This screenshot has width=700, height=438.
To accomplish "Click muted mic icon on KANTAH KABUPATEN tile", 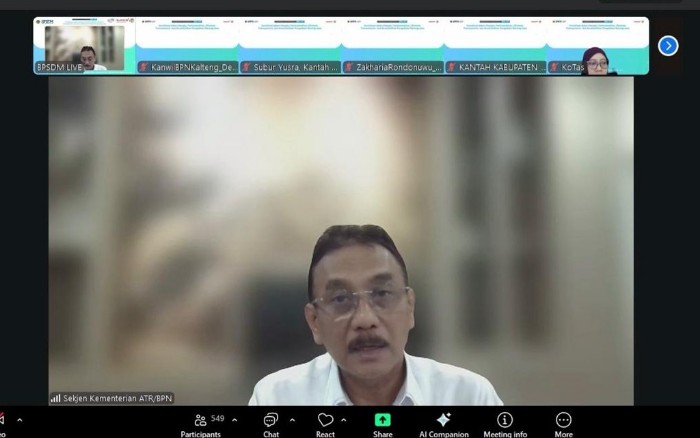I will click(452, 67).
